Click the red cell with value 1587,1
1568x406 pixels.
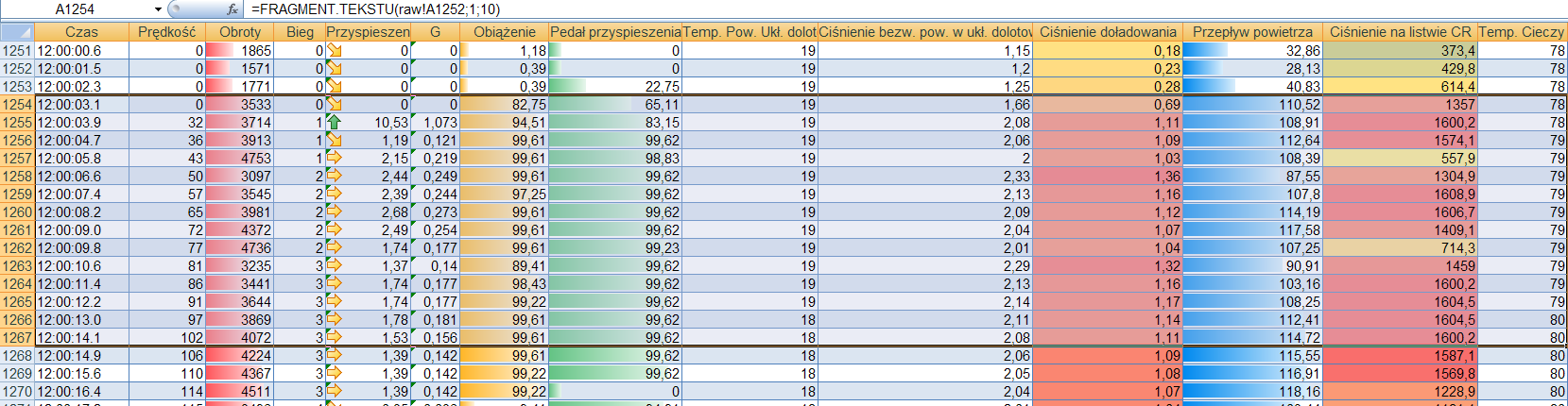pyautogui.click(x=1399, y=356)
